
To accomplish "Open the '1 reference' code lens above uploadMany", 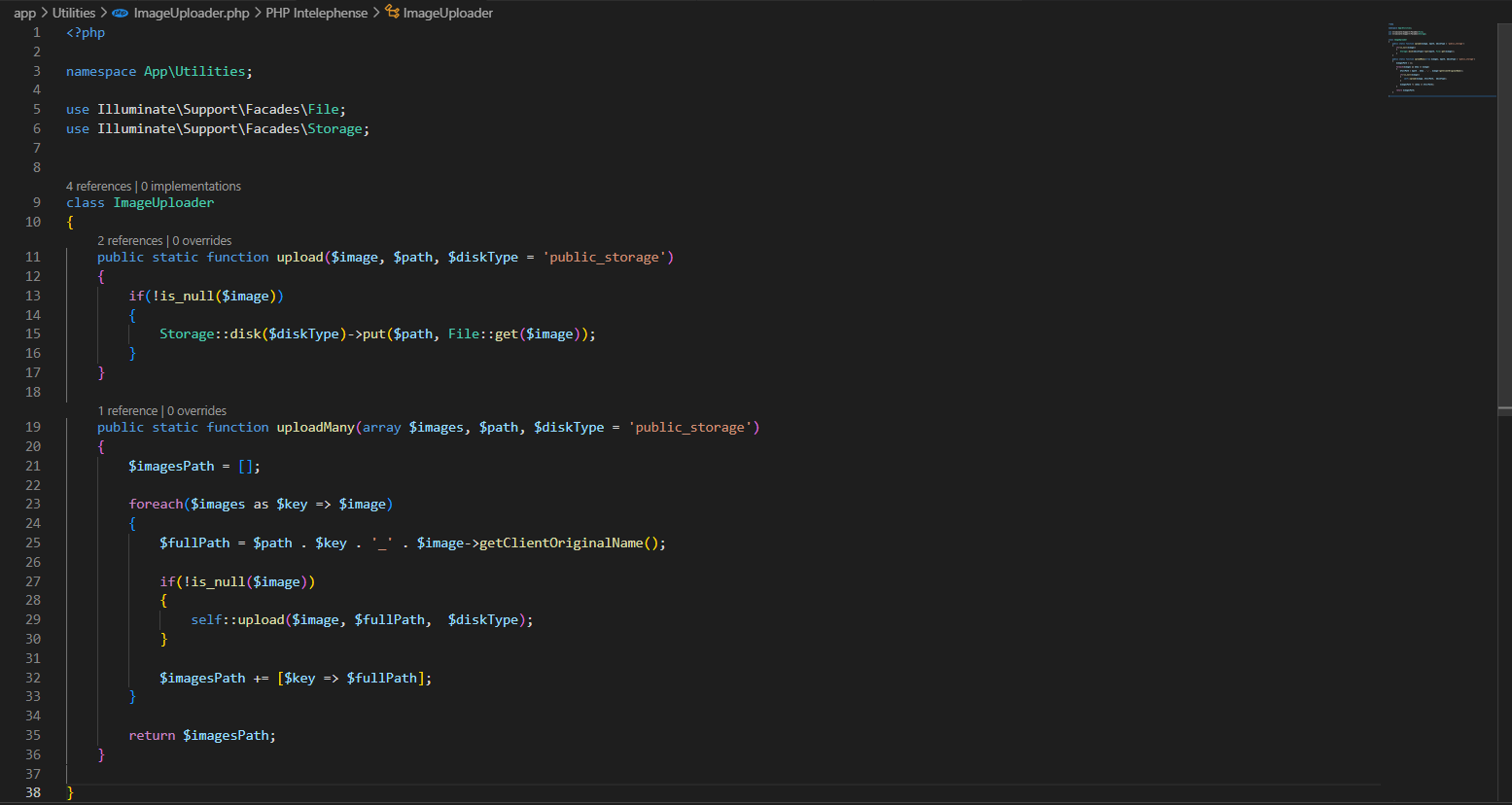I will pos(127,410).
